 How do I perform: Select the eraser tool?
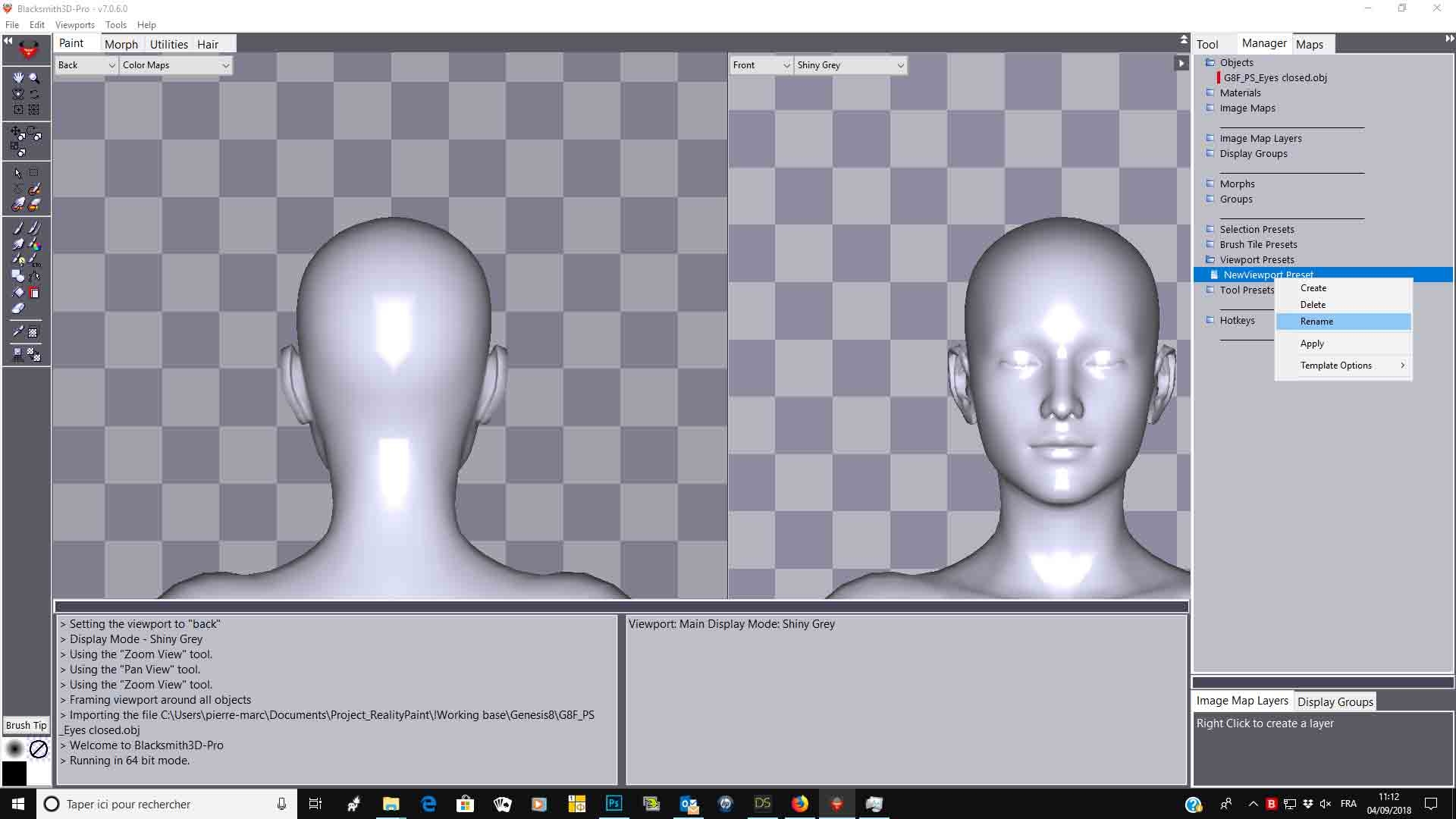18,309
